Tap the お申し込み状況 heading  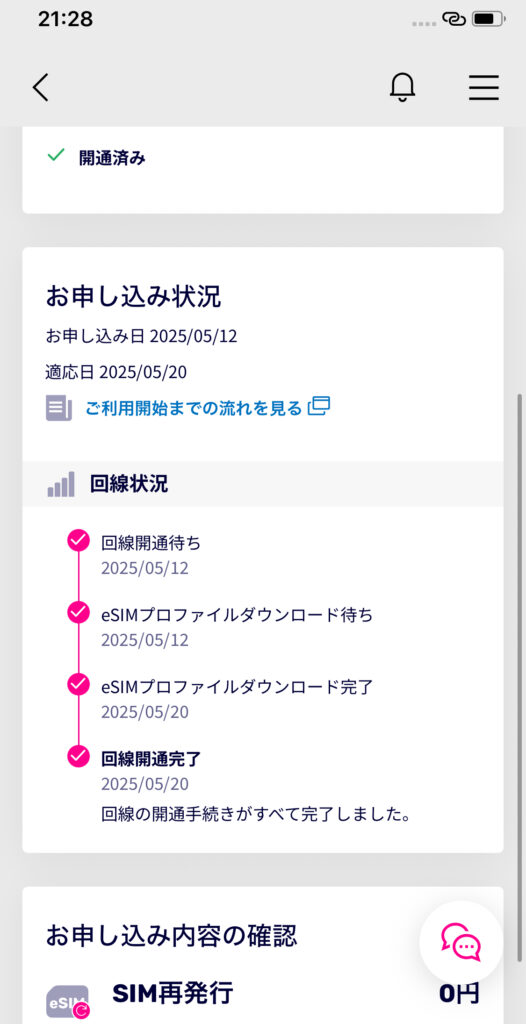[x=133, y=296]
